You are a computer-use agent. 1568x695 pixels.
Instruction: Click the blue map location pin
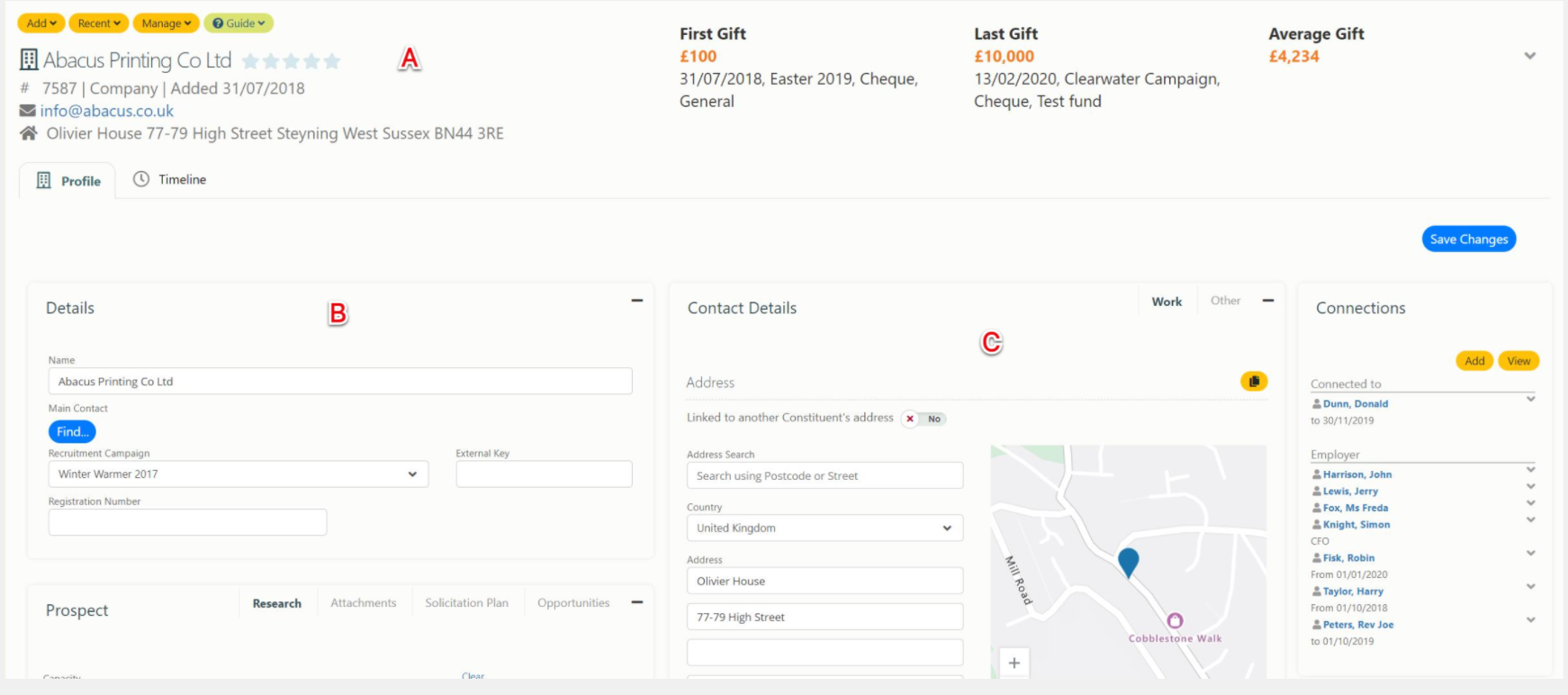point(1128,562)
